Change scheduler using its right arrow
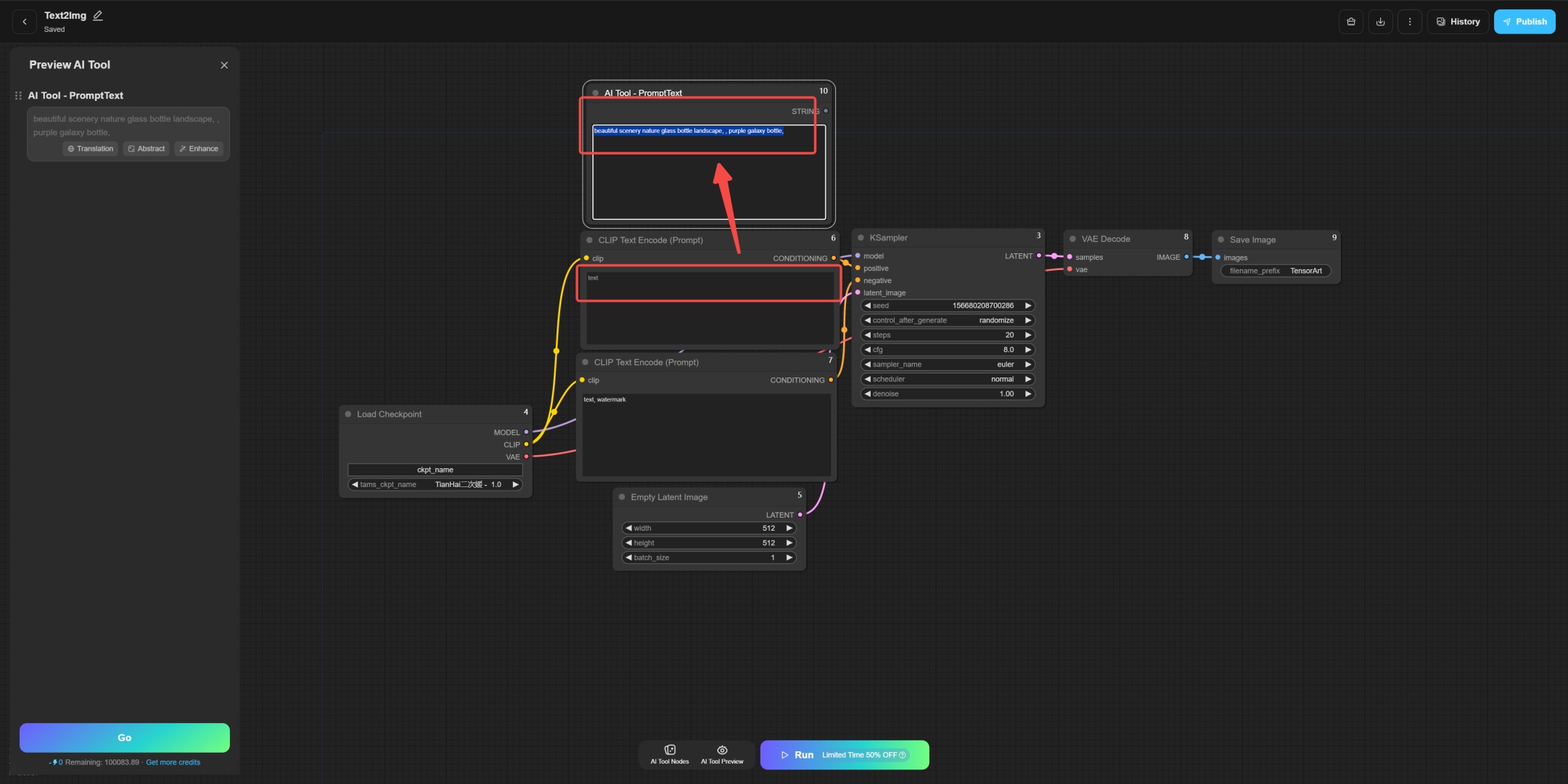Image resolution: width=1568 pixels, height=784 pixels. [x=1028, y=379]
